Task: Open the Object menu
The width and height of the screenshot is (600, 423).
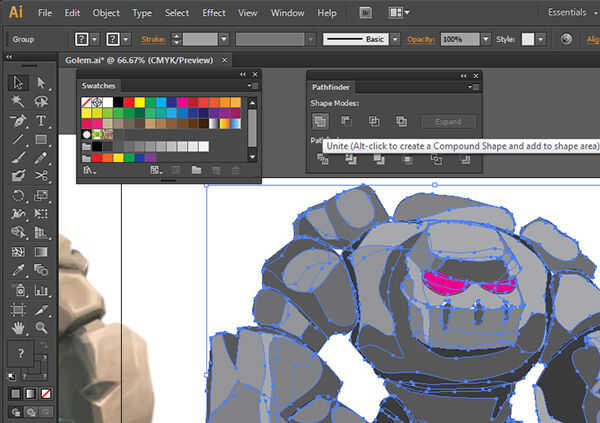Action: (x=106, y=13)
